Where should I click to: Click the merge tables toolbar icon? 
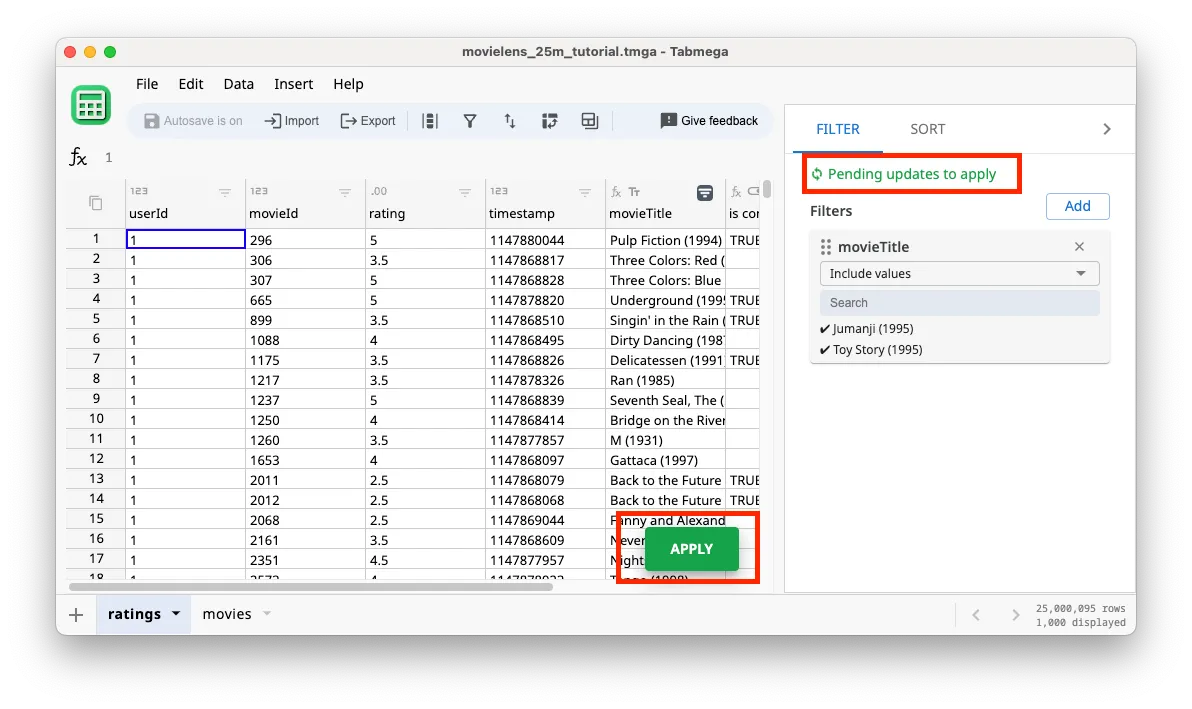pyautogui.click(x=589, y=120)
